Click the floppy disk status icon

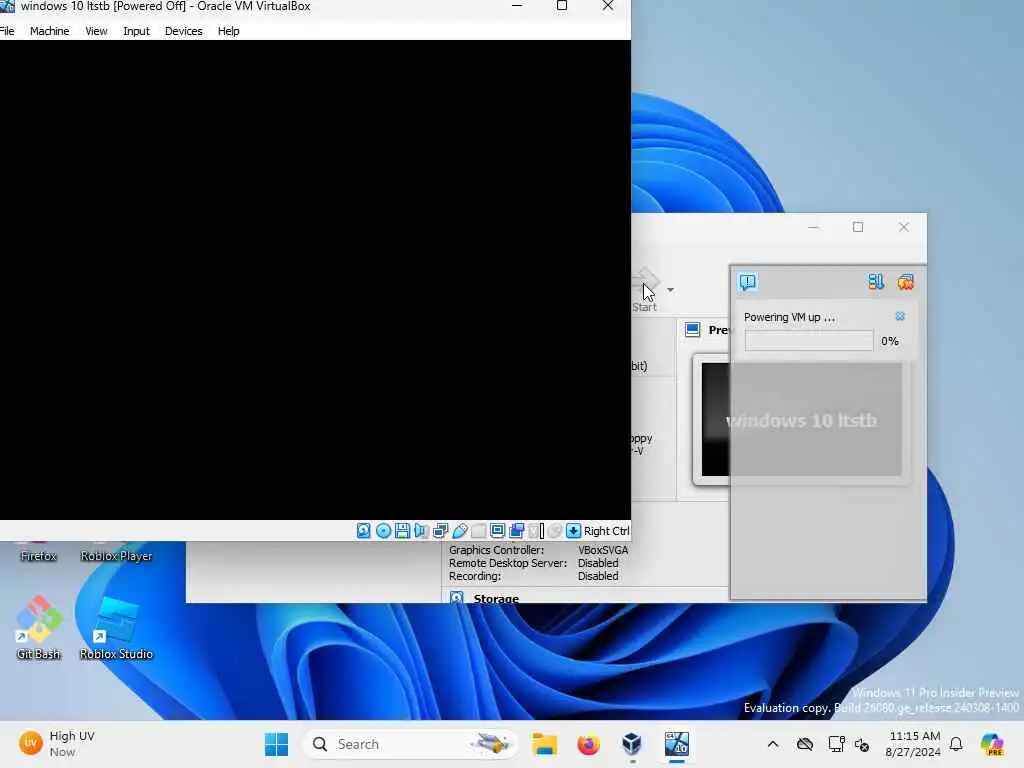point(402,531)
